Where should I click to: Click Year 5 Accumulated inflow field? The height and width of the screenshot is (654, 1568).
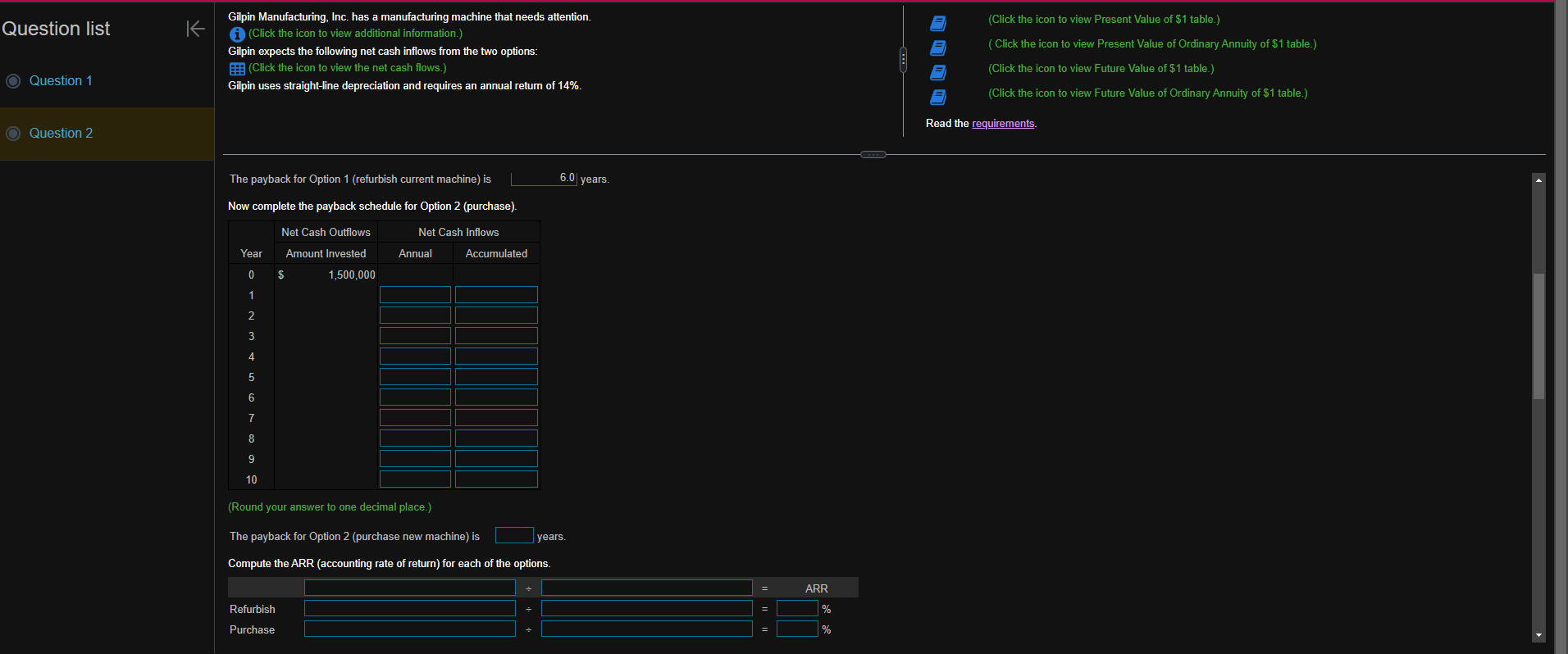(496, 377)
